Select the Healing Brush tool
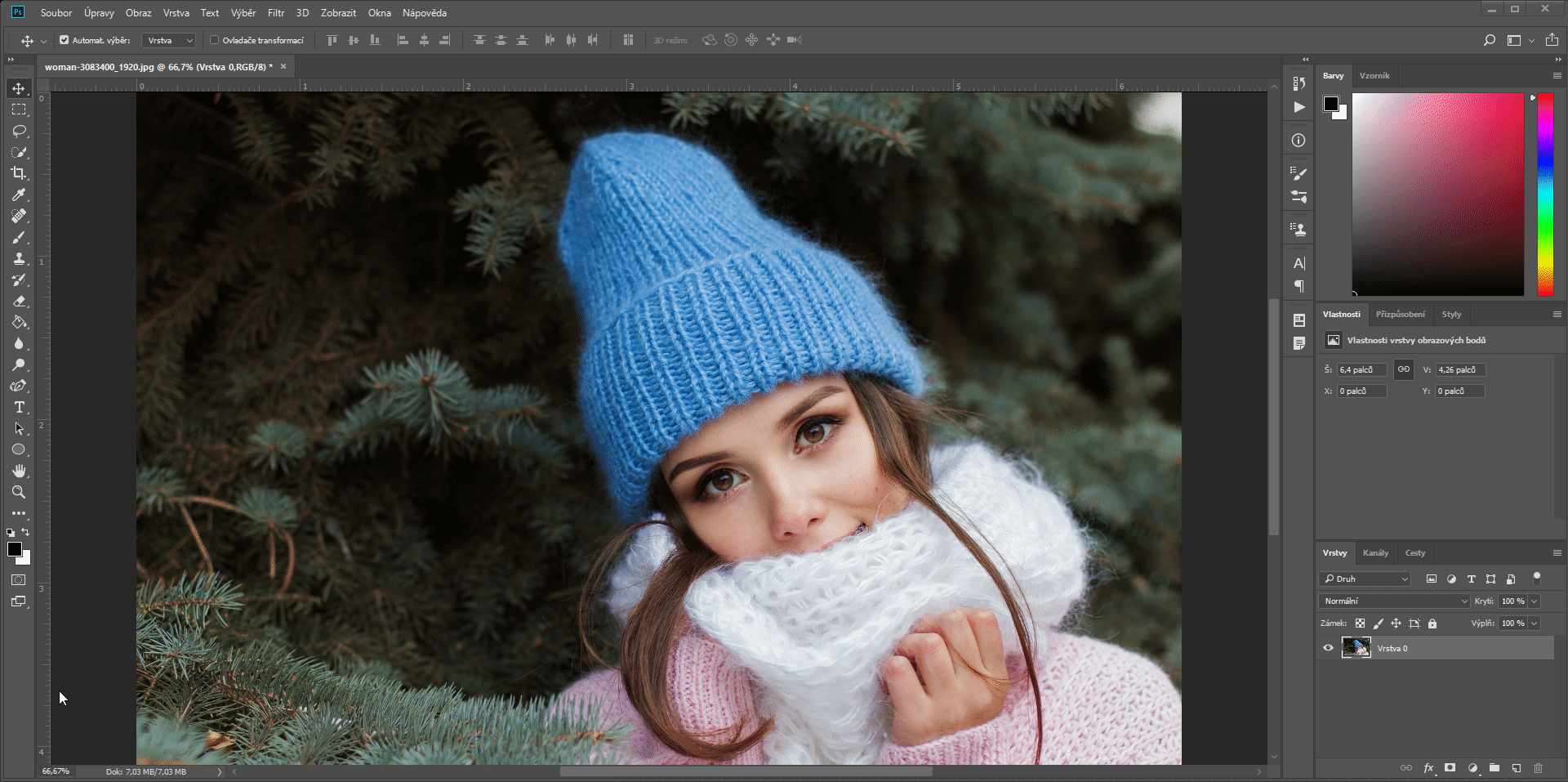The width and height of the screenshot is (1568, 782). pyautogui.click(x=18, y=216)
